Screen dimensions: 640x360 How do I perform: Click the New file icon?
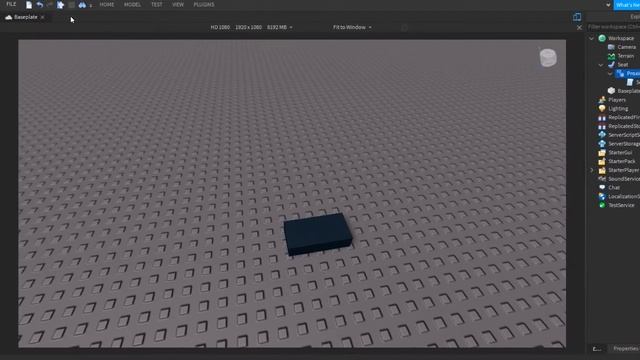29,5
